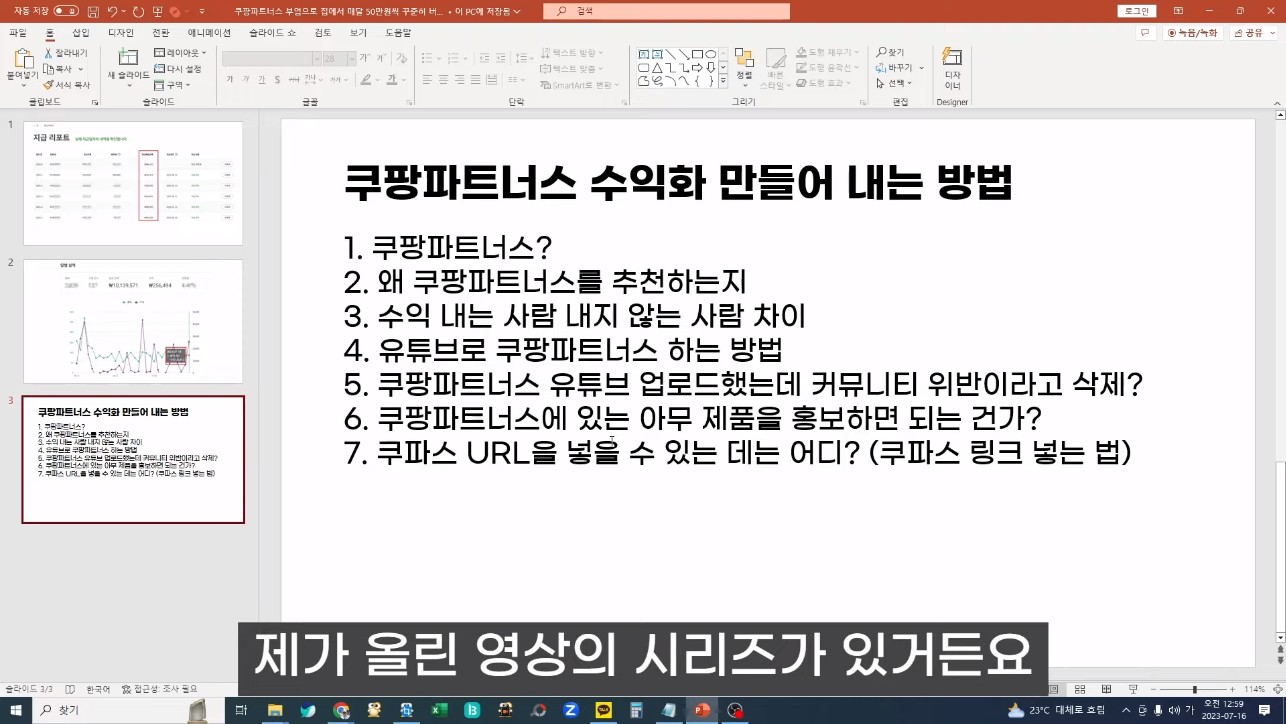
Task: Open the Layout (레이아웃) dropdown
Action: [x=181, y=53]
